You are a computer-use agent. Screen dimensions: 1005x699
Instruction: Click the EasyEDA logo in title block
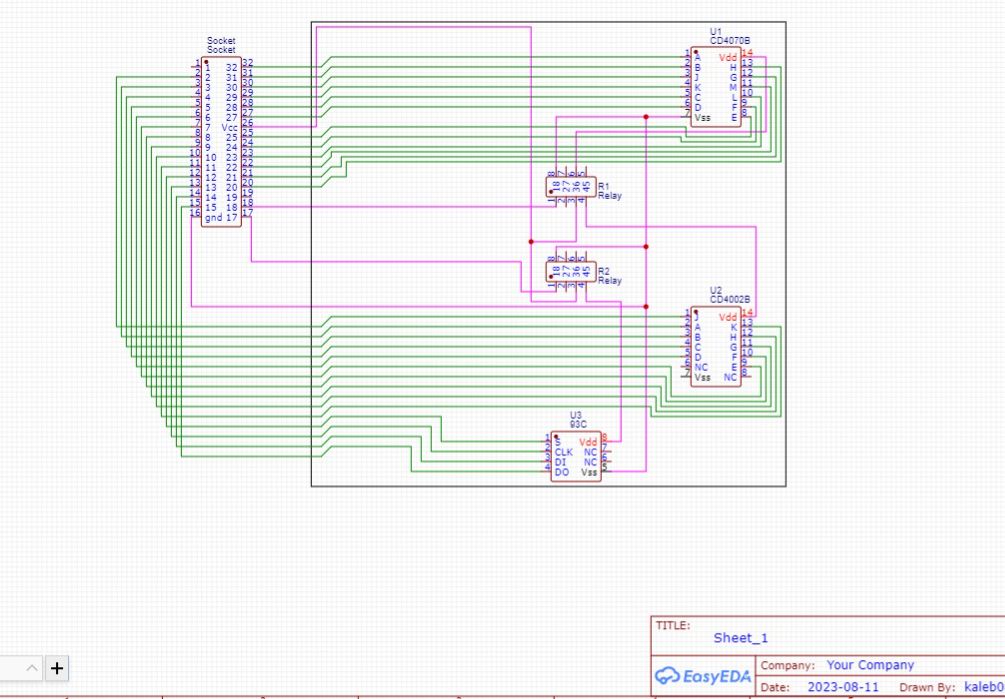click(702, 676)
